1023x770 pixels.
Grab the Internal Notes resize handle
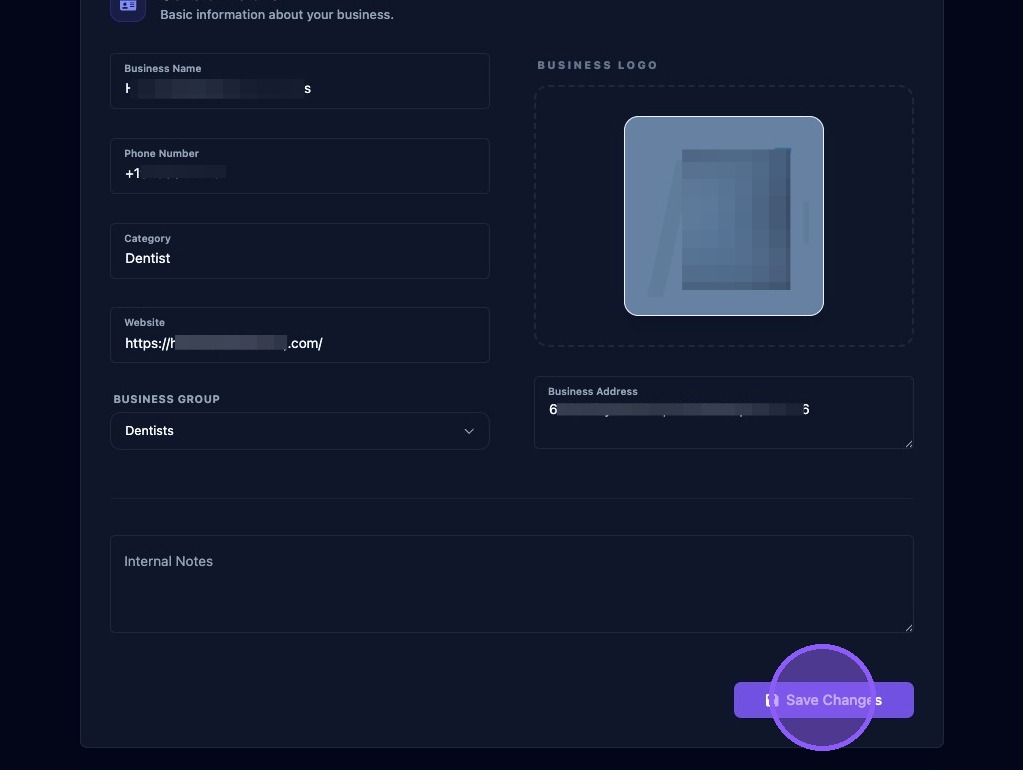pos(909,628)
